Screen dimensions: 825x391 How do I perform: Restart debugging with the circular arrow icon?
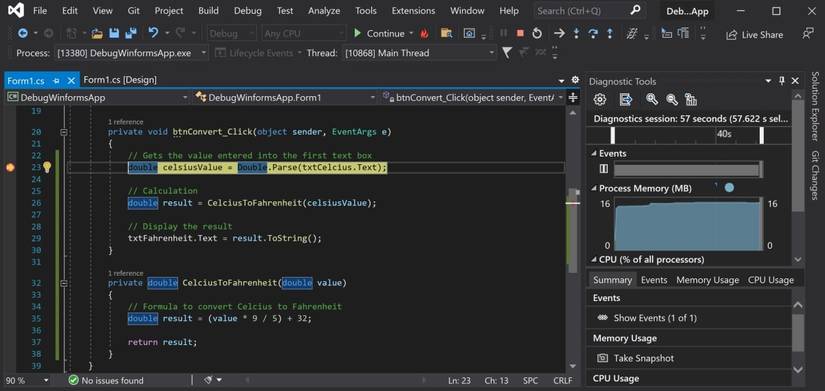click(x=537, y=34)
